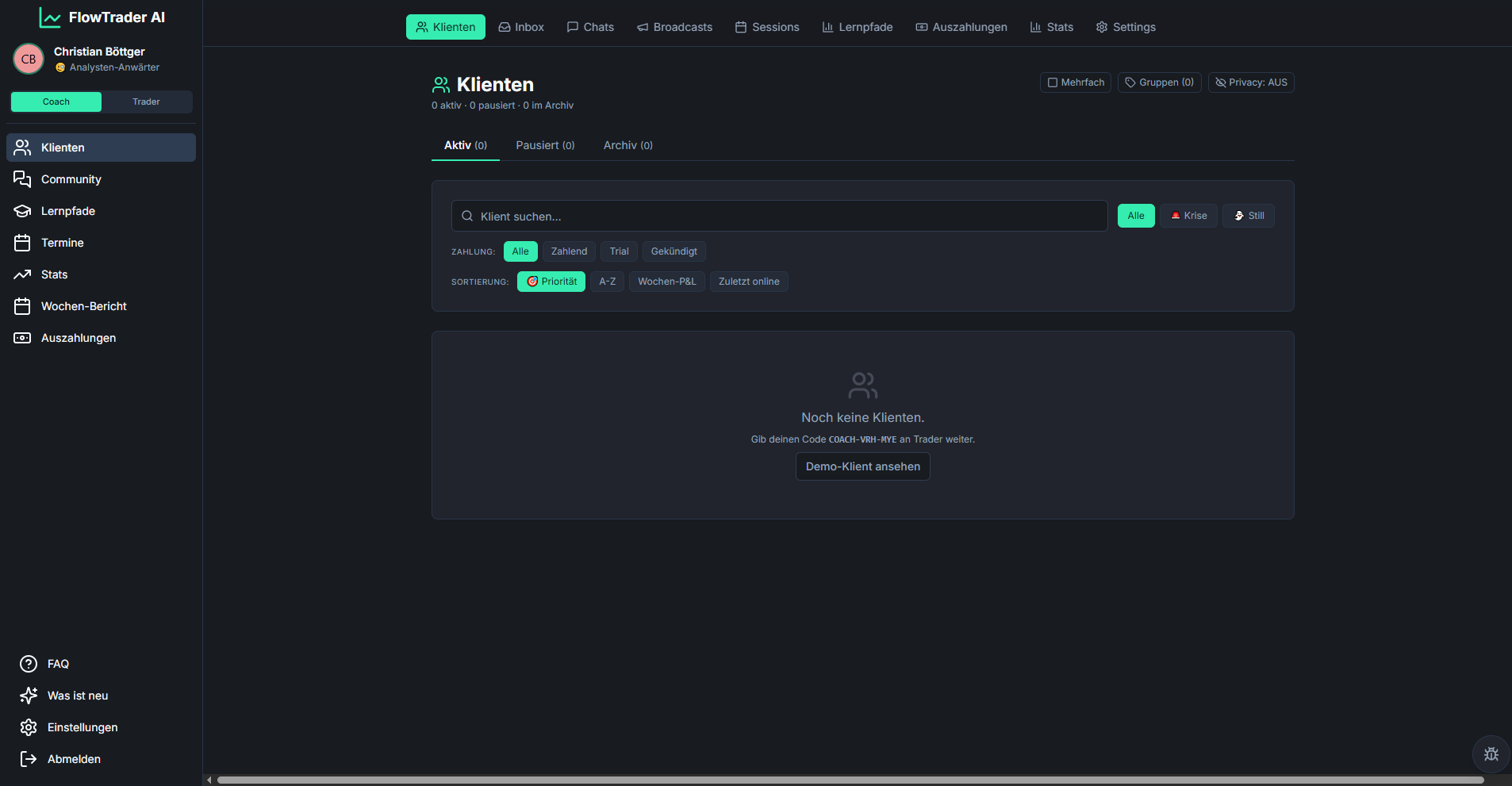Image resolution: width=1512 pixels, height=786 pixels.
Task: Switch to Trader mode
Action: (x=147, y=102)
